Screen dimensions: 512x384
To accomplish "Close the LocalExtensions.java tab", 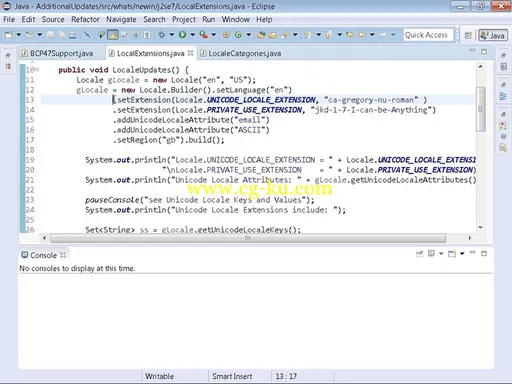I will [x=190, y=53].
